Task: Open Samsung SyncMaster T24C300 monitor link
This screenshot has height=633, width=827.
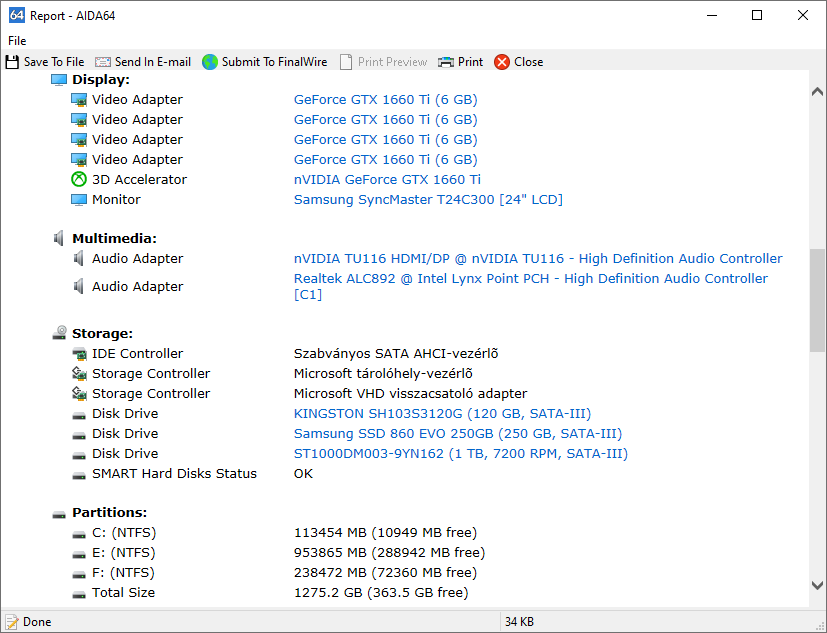Action: point(428,200)
